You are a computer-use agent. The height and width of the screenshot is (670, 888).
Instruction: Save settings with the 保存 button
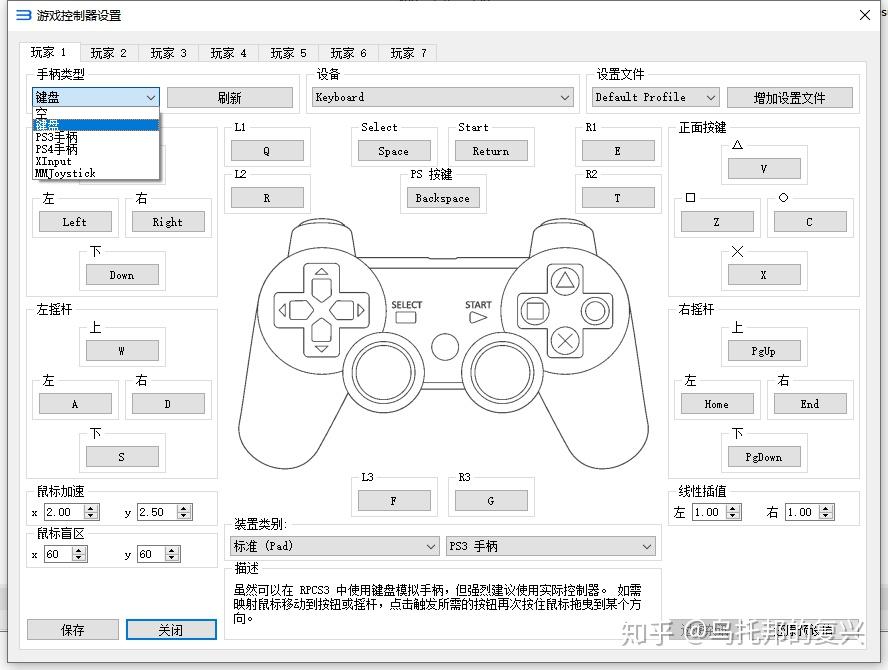pos(72,629)
